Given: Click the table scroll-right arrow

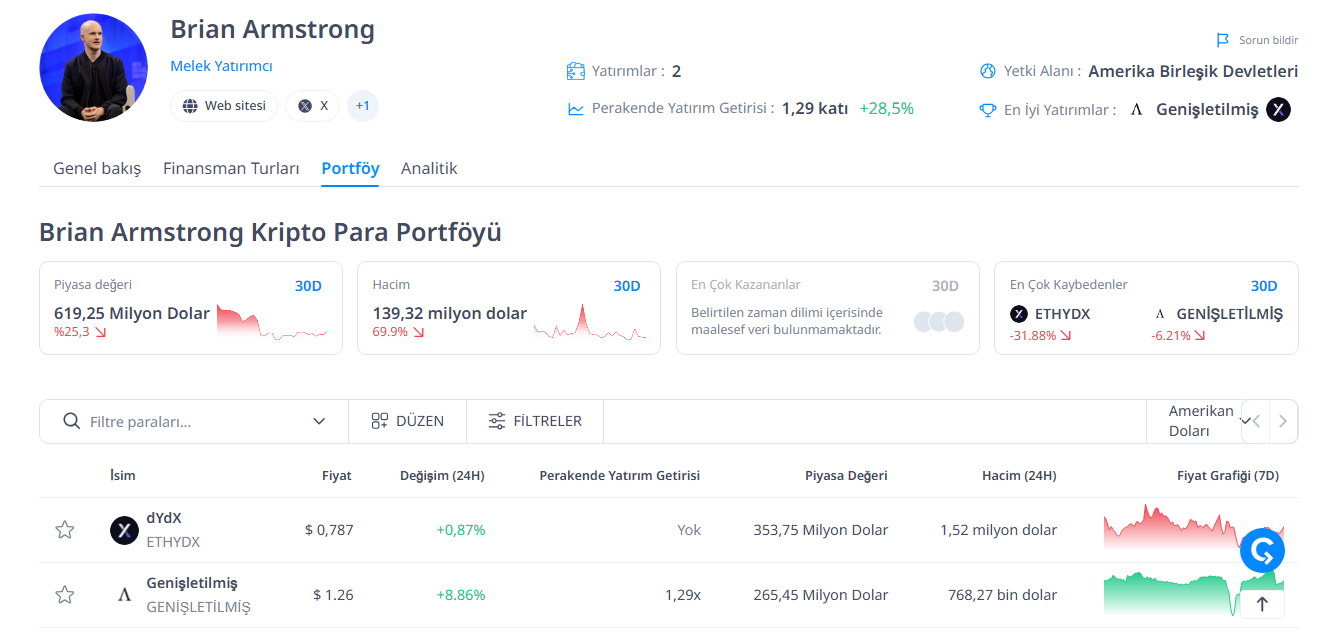Looking at the screenshot, I should click(1284, 421).
